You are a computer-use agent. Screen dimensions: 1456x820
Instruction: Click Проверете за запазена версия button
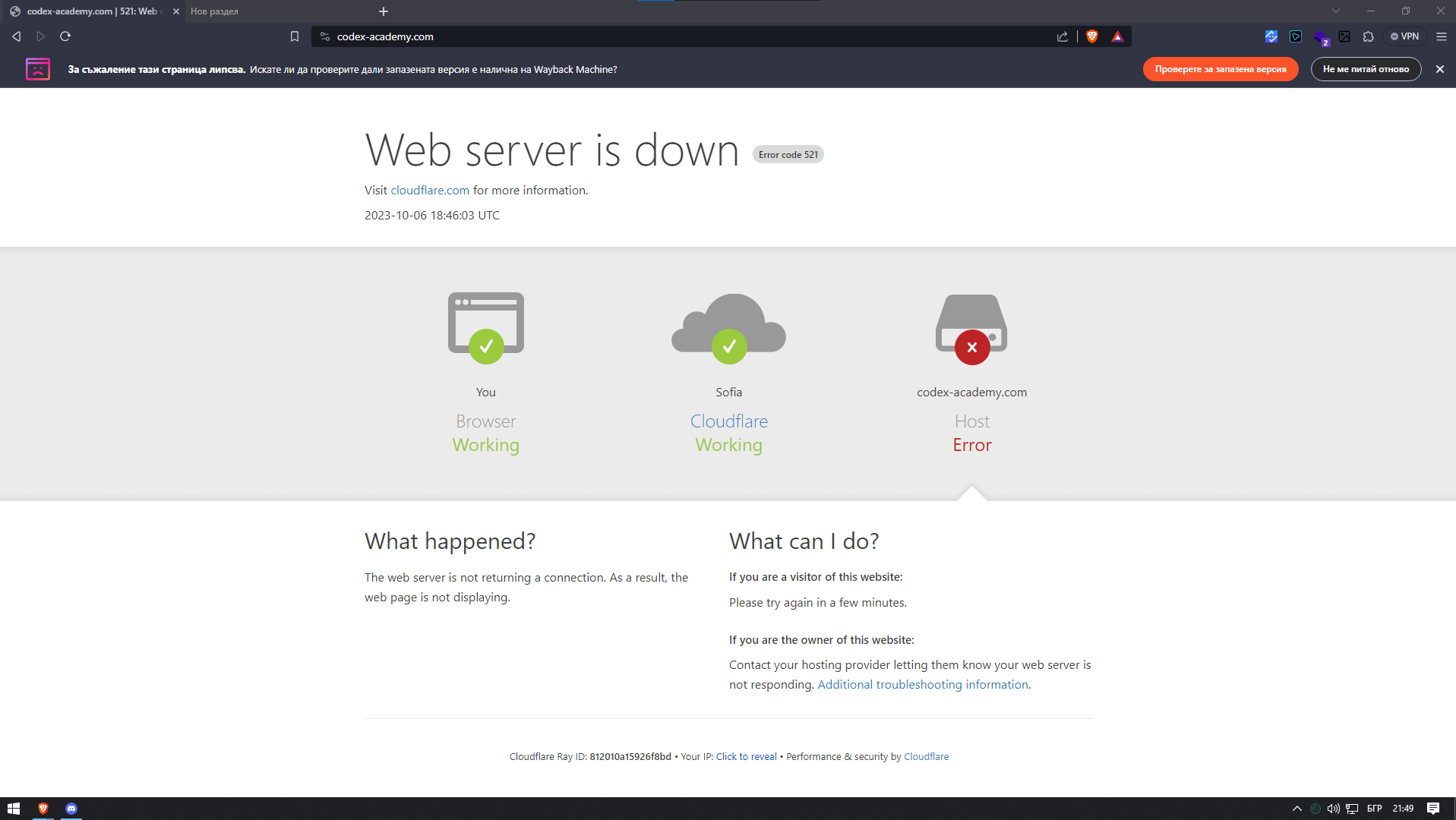point(1221,69)
